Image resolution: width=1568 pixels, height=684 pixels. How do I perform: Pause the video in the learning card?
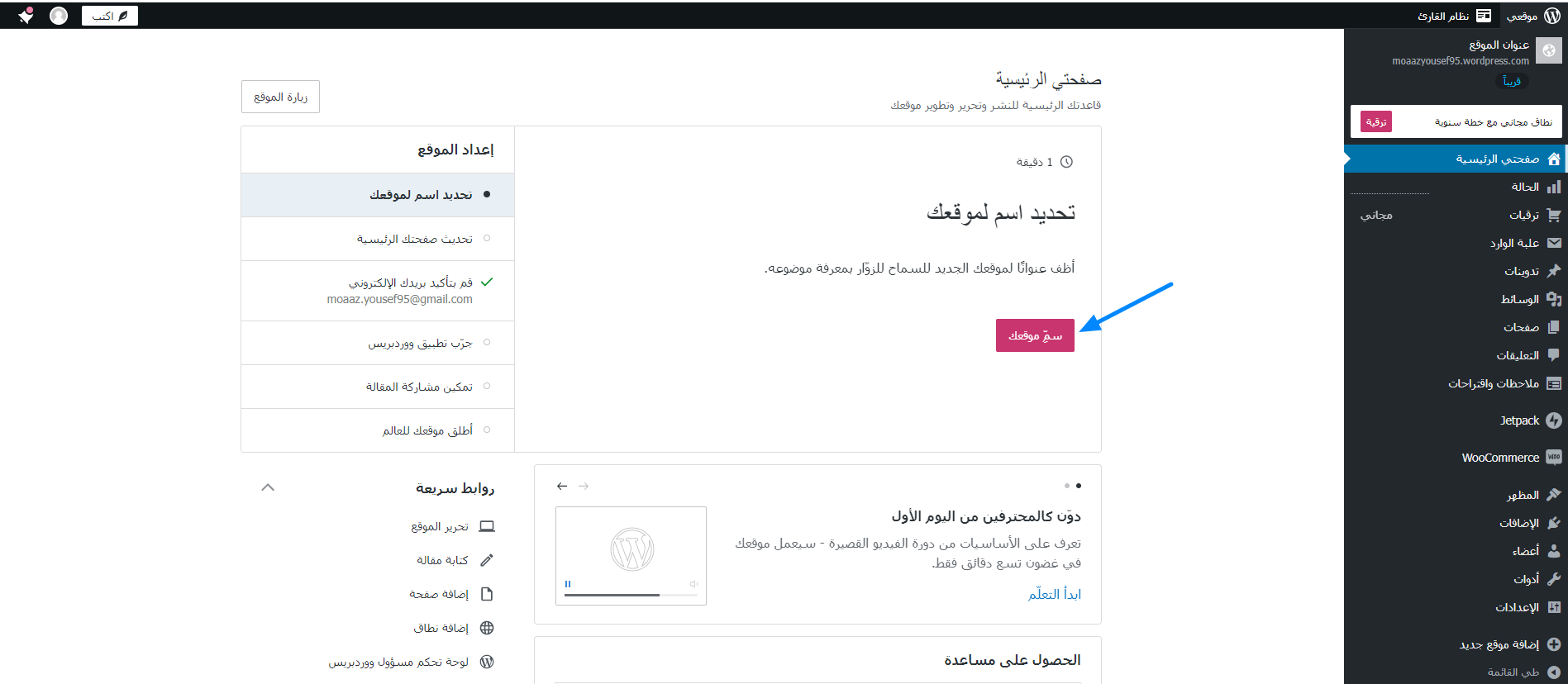click(568, 584)
